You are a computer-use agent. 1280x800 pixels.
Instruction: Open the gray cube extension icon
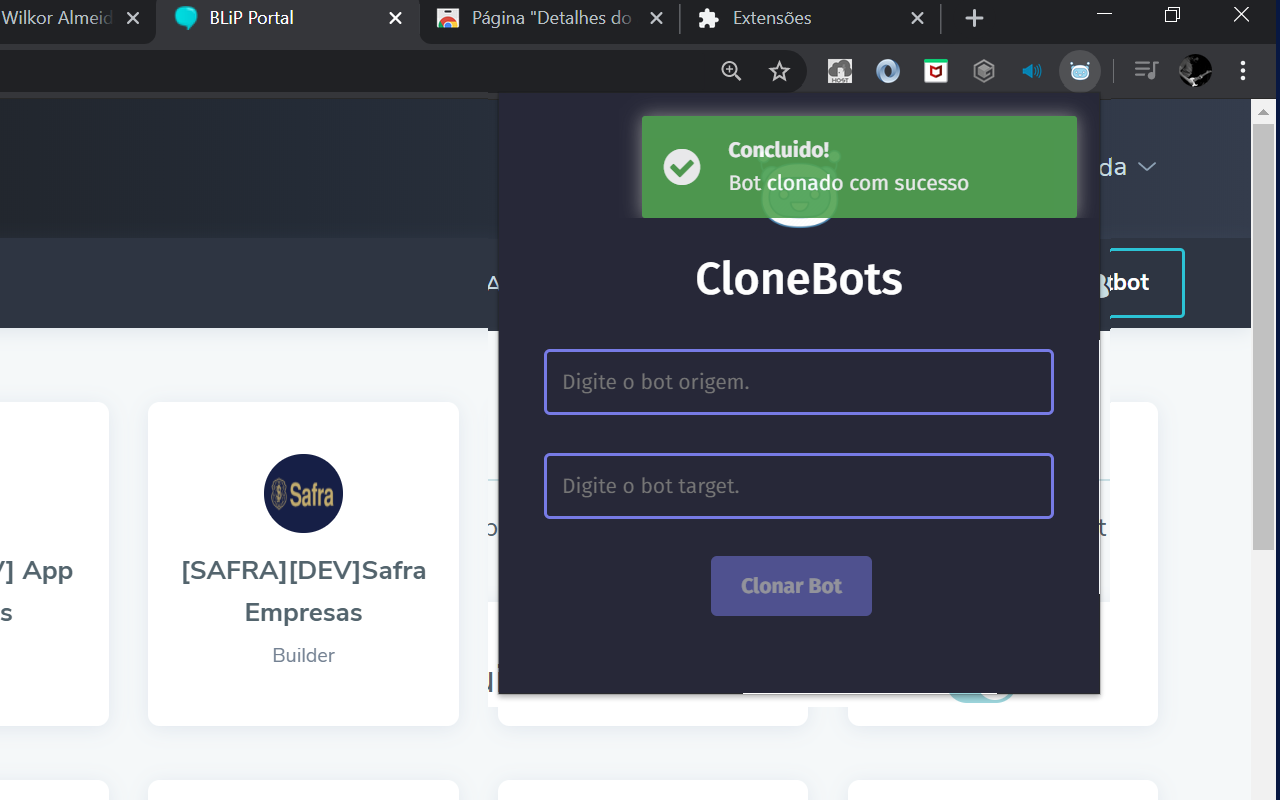pyautogui.click(x=983, y=71)
